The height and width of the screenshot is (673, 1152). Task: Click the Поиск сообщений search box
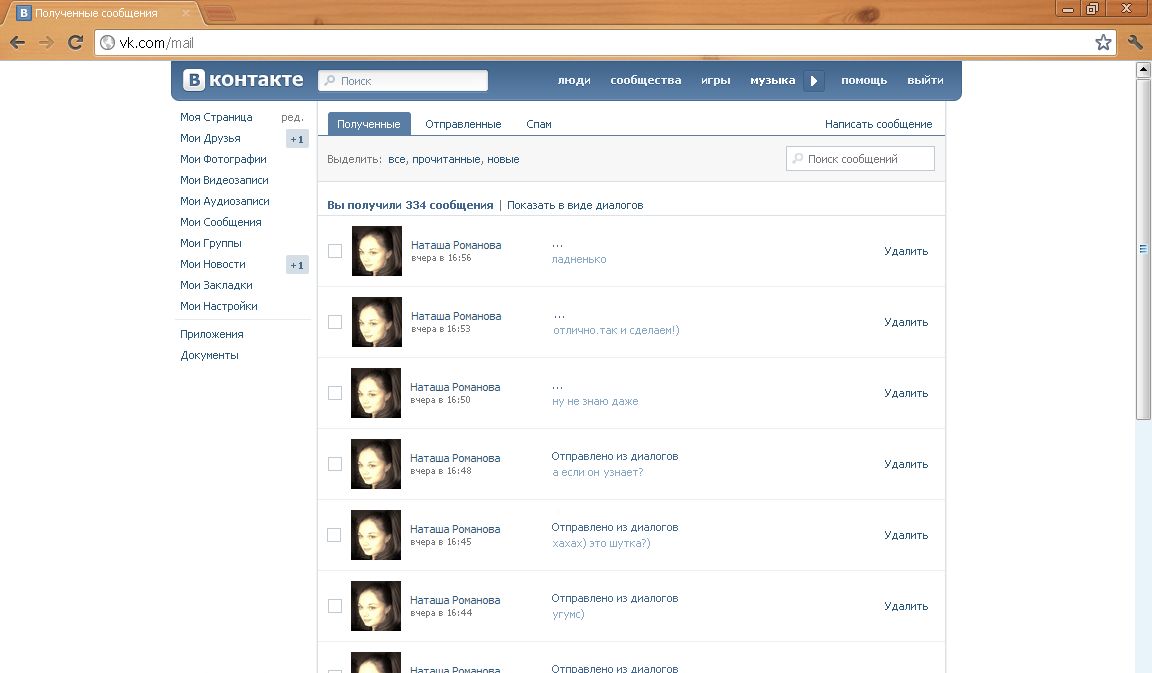(860, 159)
